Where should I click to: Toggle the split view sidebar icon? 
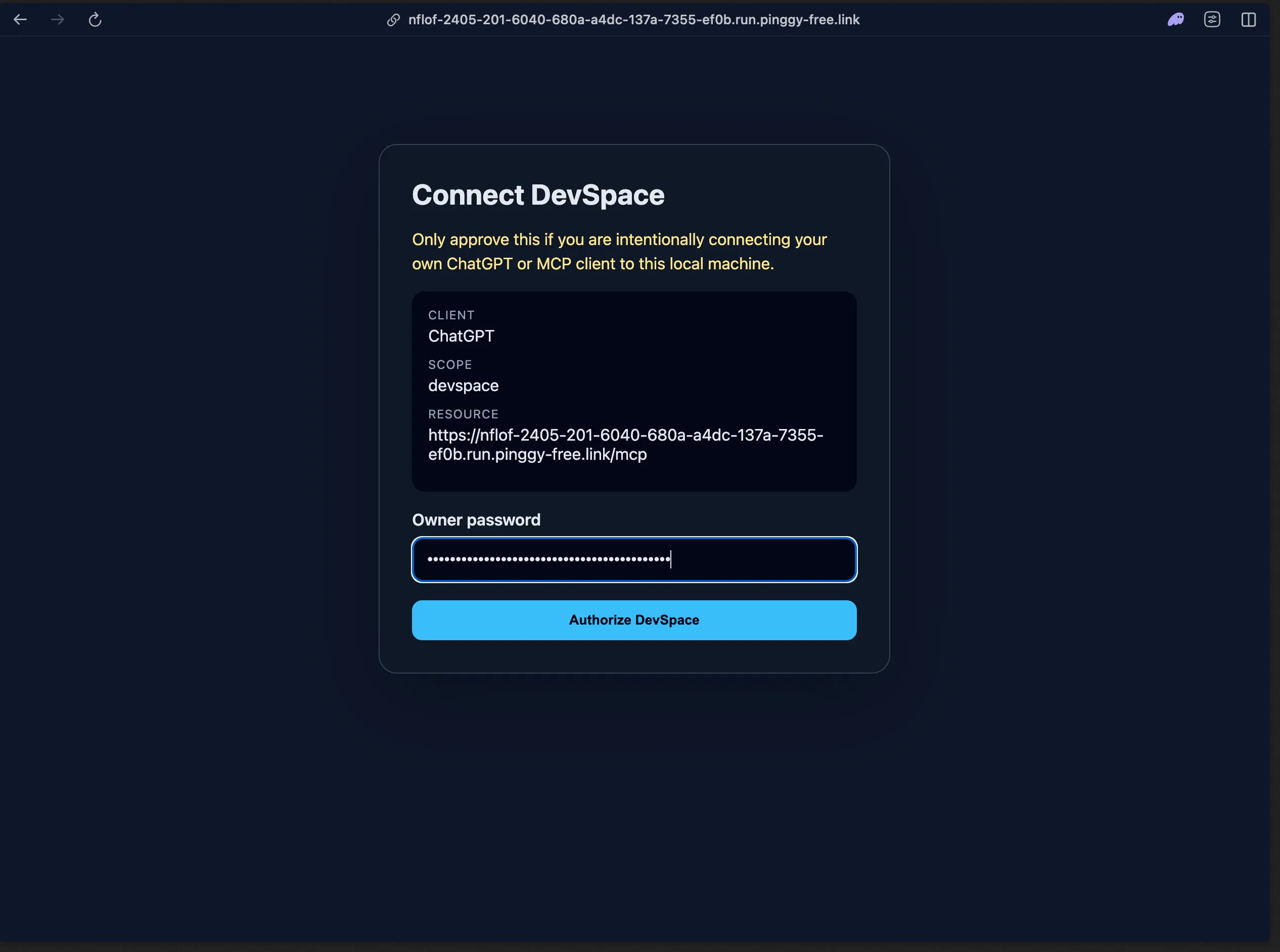click(x=1248, y=20)
